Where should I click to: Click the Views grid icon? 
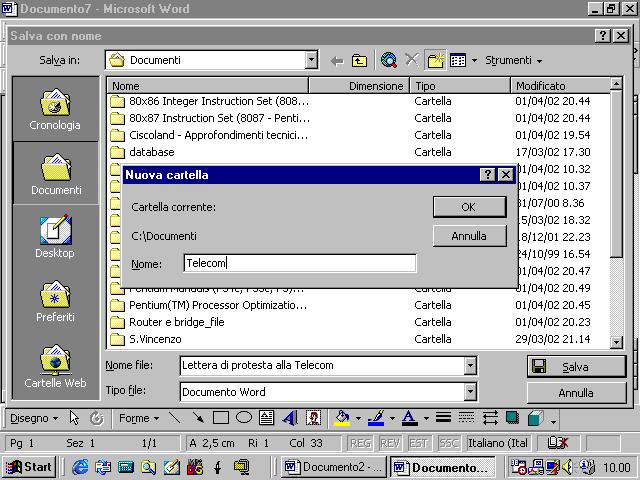458,60
